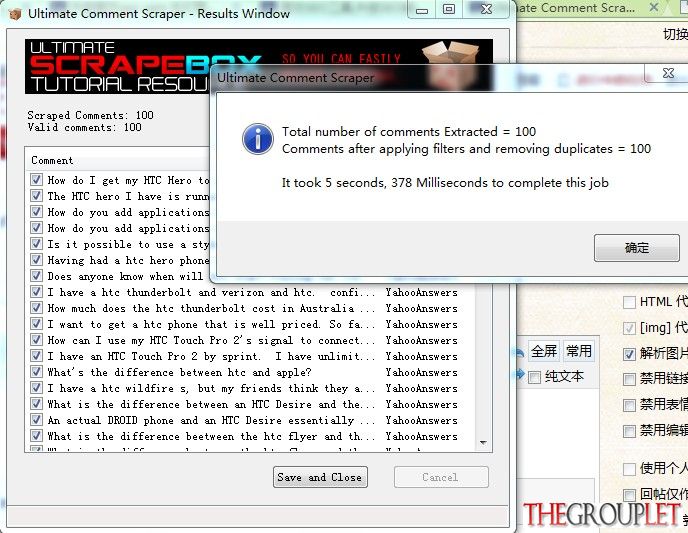Image resolution: width=688 pixels, height=533 pixels.
Task: Select 'How do you add applications' first row text
Action: [x=128, y=212]
